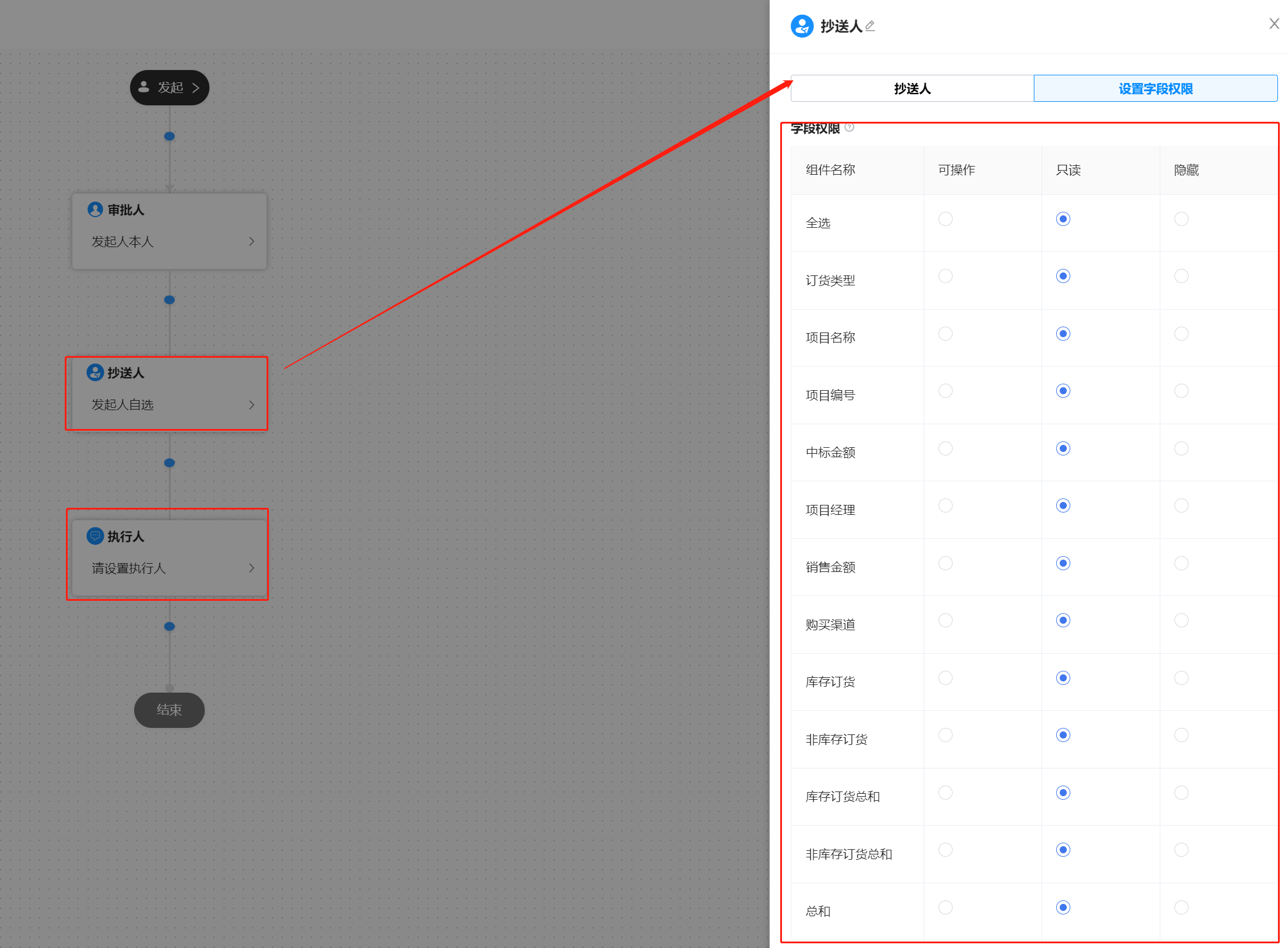Set 非库存订货总和 to 隐藏
This screenshot has height=948, width=1288.
point(1182,850)
